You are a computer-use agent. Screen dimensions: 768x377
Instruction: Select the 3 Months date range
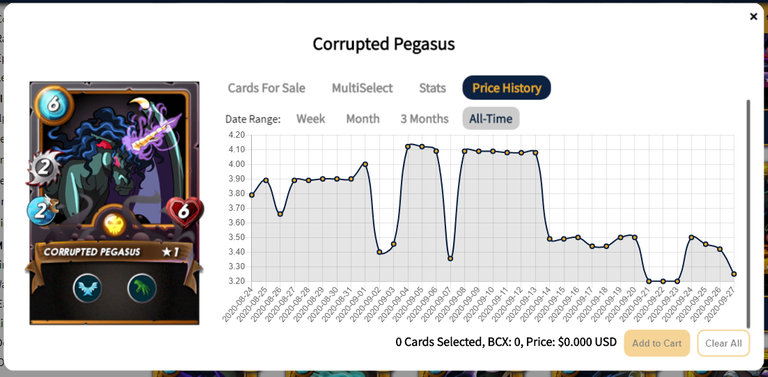(x=424, y=118)
